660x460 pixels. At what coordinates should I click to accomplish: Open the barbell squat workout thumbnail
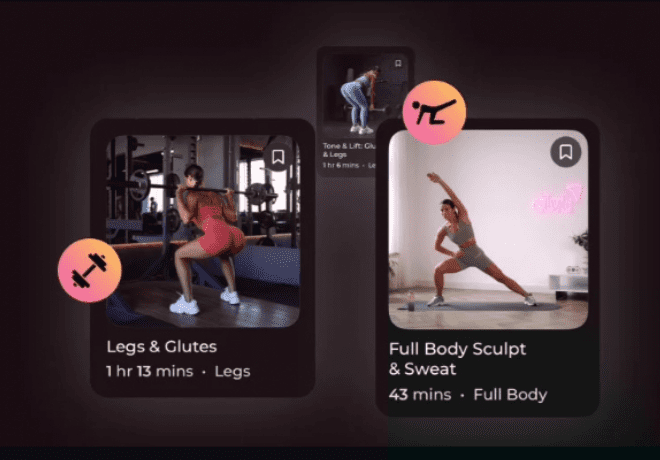pyautogui.click(x=203, y=231)
